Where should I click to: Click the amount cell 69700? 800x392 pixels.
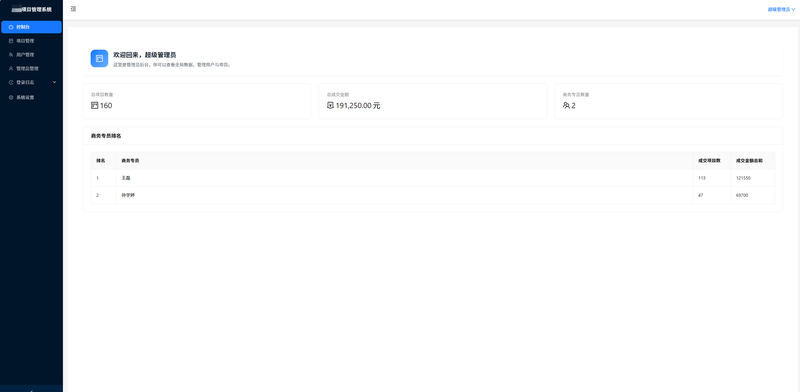tap(742, 195)
